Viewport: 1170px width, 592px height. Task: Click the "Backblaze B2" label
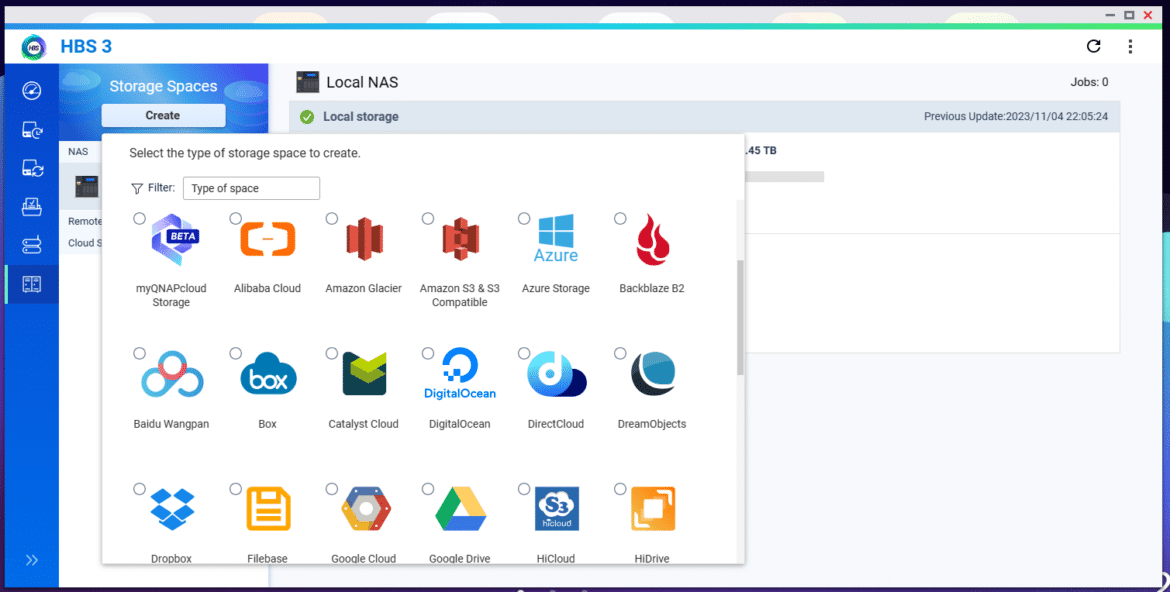pyautogui.click(x=652, y=288)
